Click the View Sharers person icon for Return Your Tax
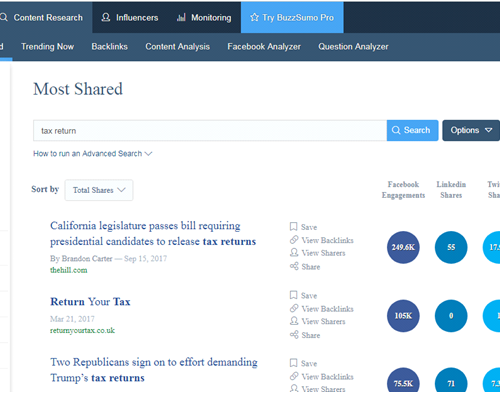This screenshot has width=500, height=393. click(x=294, y=321)
